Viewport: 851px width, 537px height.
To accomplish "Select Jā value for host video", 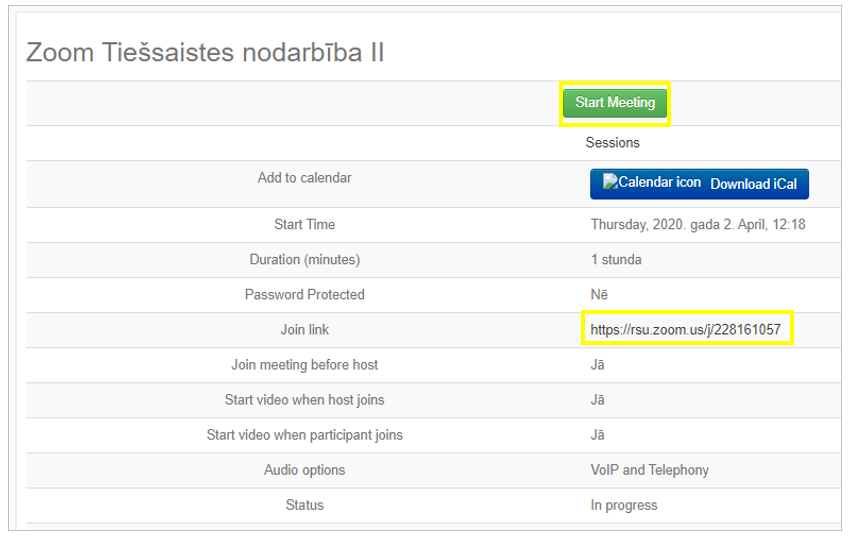I will (597, 400).
